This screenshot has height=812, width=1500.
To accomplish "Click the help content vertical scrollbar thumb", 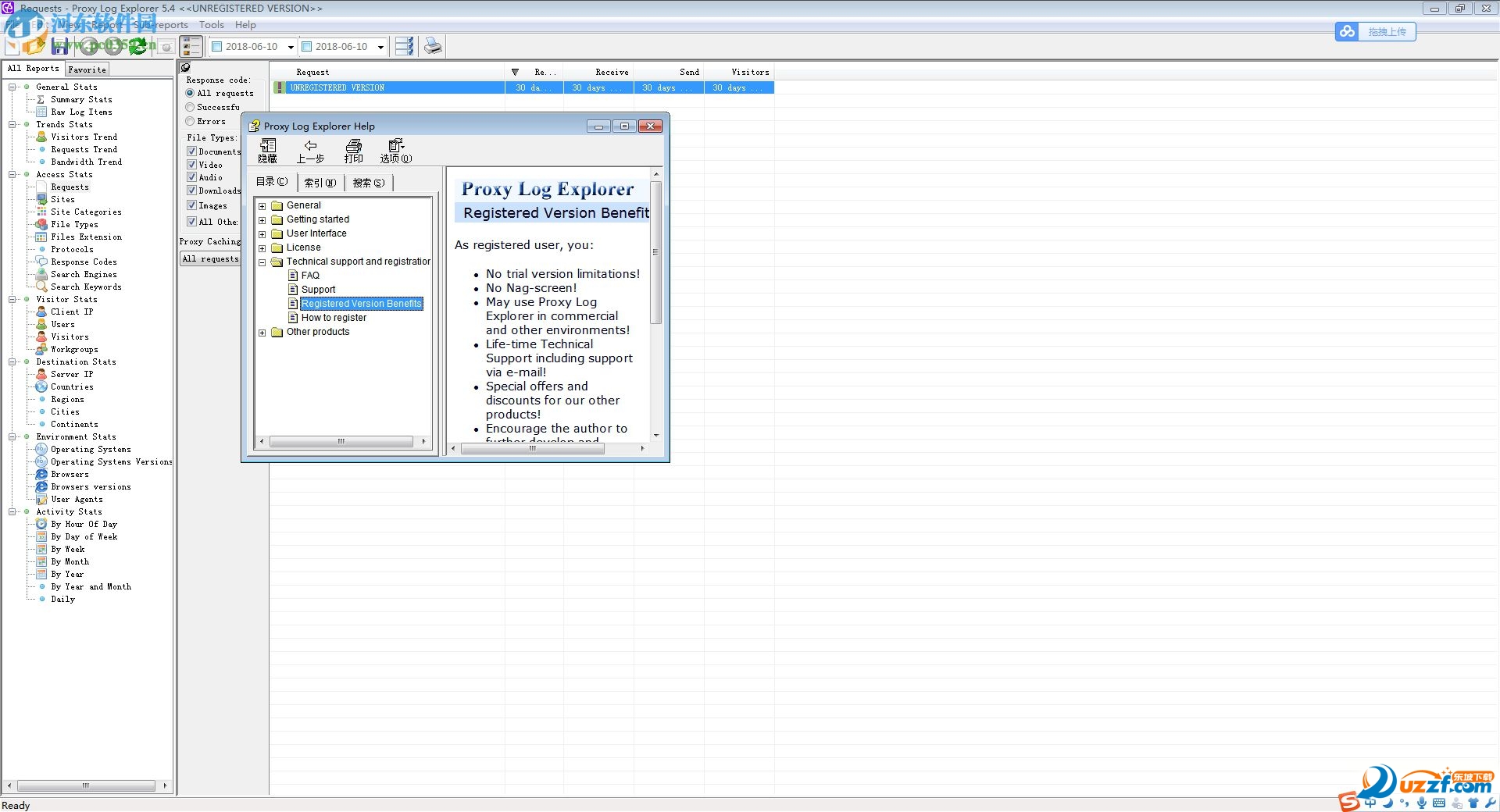I will [x=656, y=251].
